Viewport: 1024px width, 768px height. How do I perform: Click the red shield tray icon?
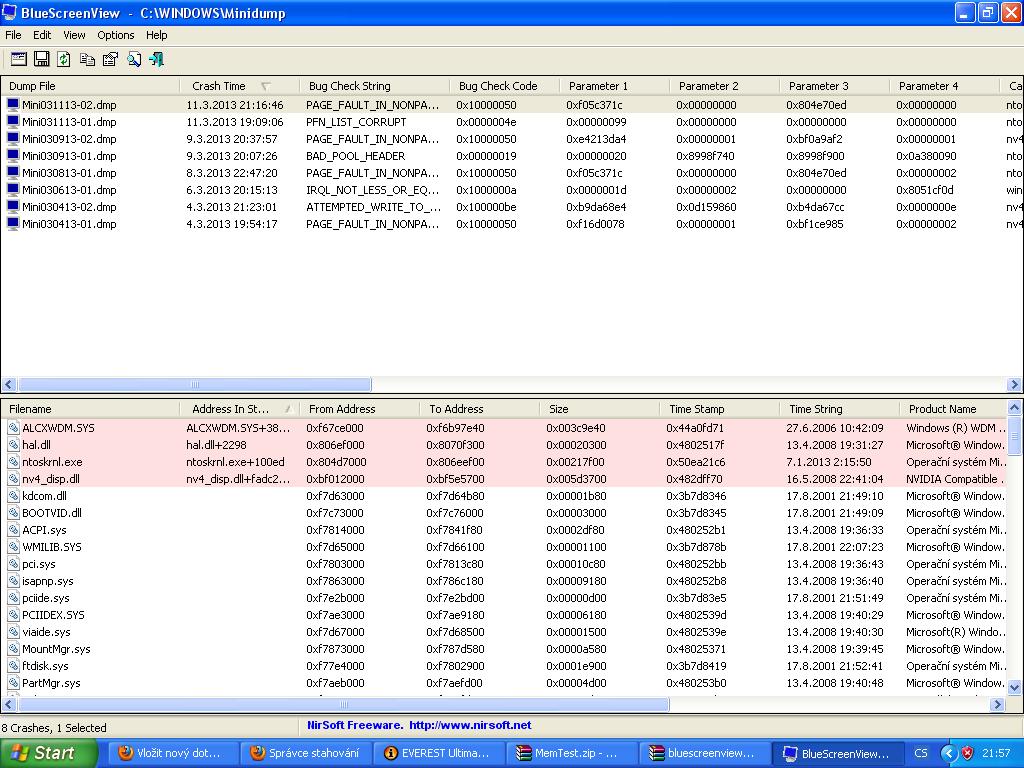[x=968, y=753]
